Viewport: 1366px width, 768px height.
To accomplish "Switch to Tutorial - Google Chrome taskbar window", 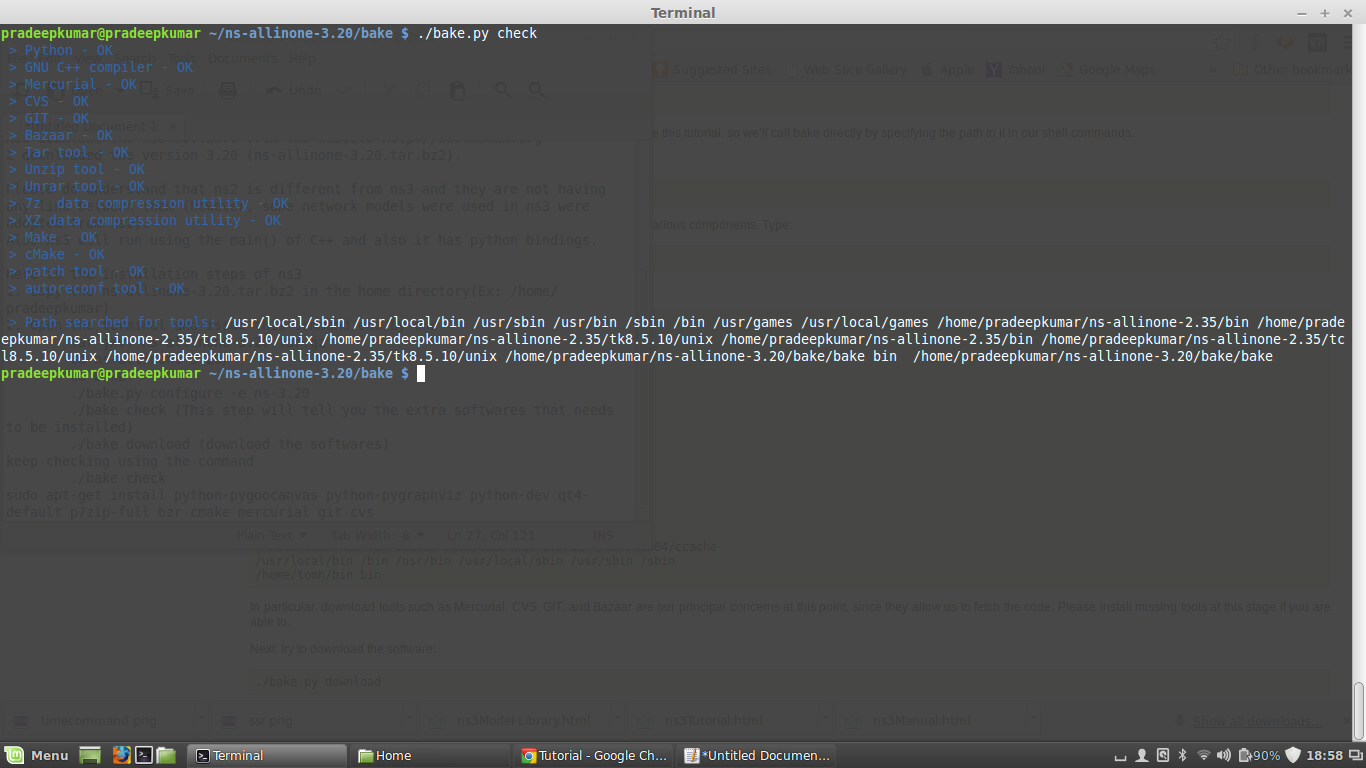I will click(x=595, y=755).
